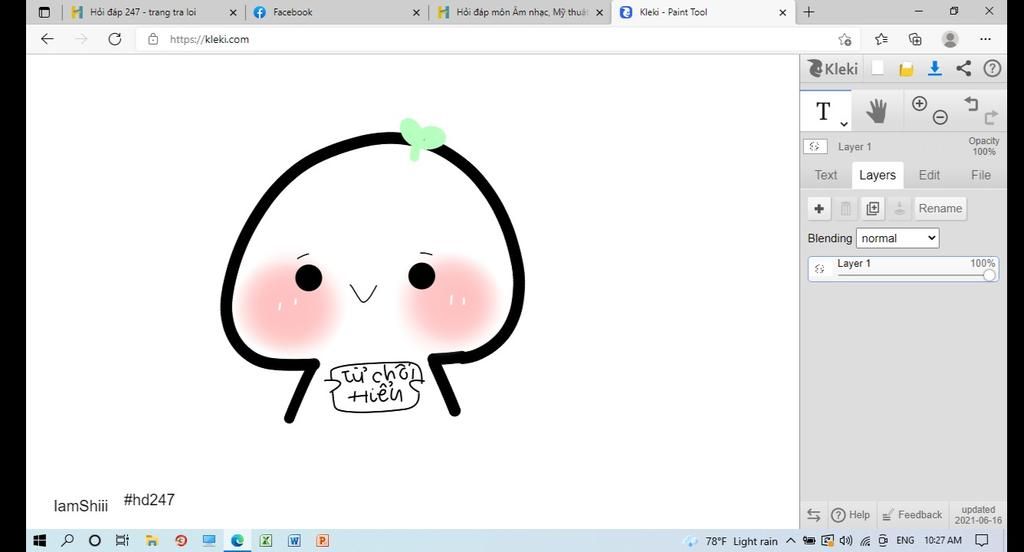This screenshot has width=1024, height=552.
Task: Switch to the Edit tab
Action: [x=929, y=175]
